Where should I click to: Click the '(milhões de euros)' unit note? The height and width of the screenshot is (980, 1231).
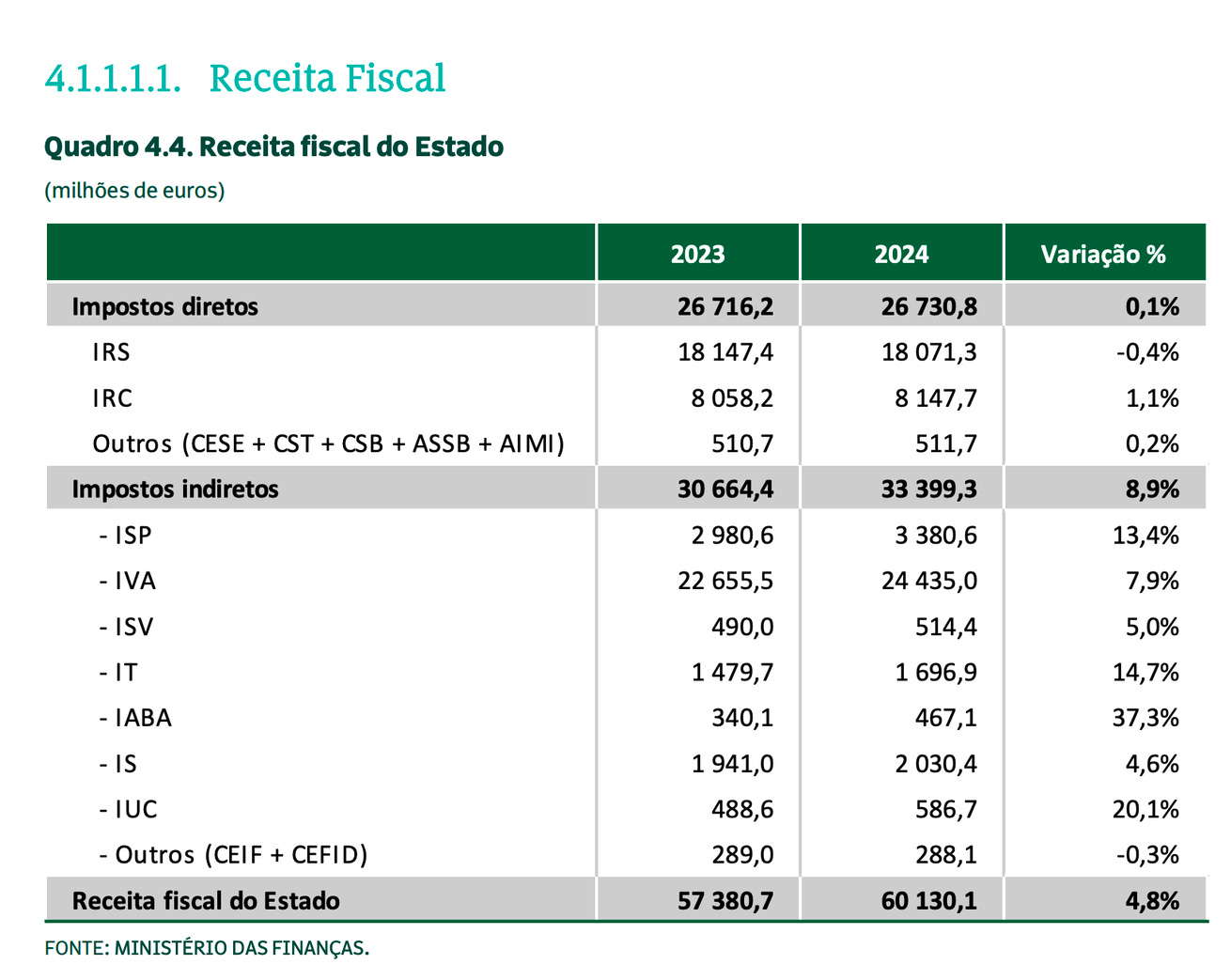click(134, 191)
